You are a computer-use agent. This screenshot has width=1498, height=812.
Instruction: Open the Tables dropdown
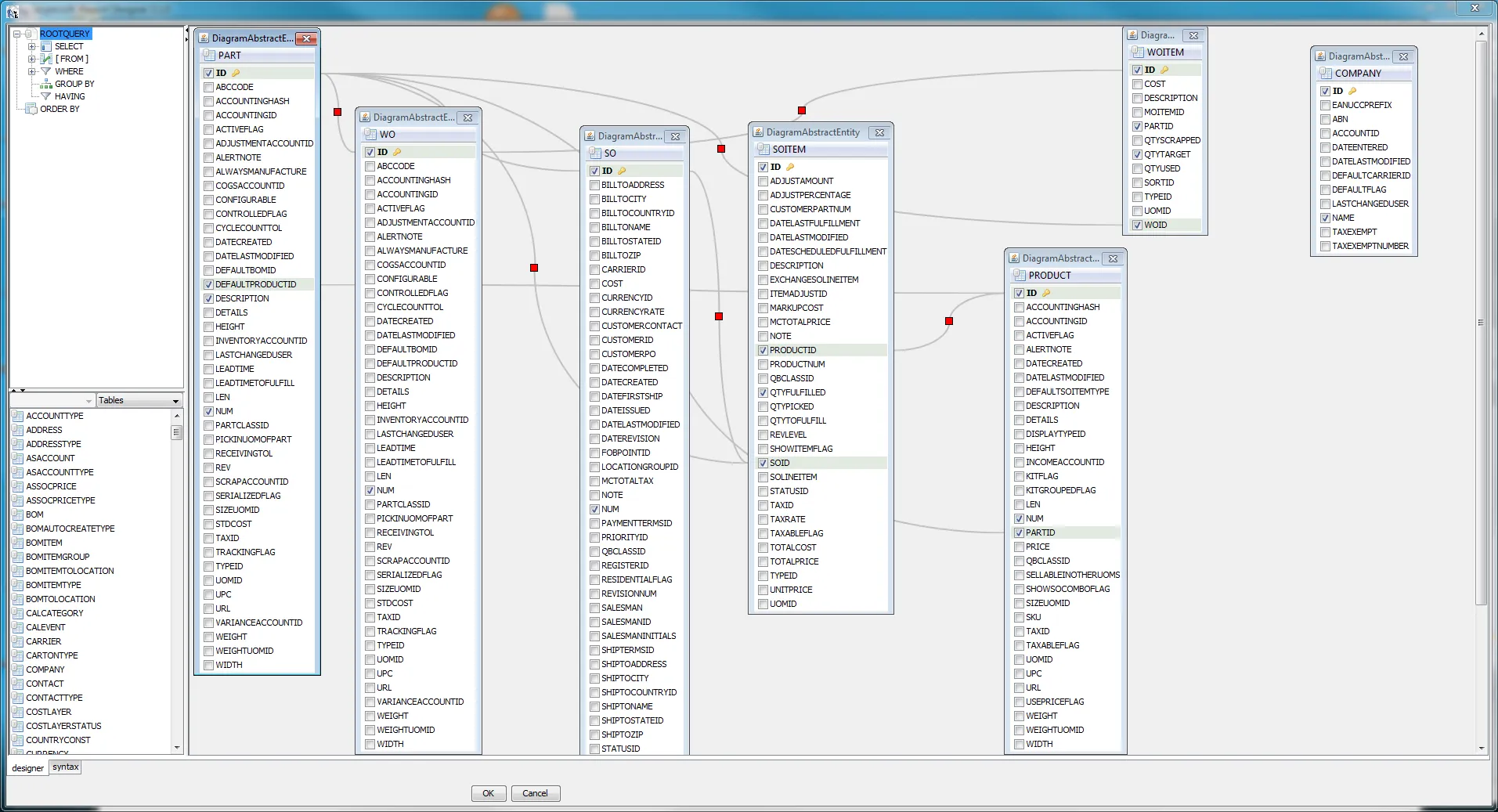[139, 400]
